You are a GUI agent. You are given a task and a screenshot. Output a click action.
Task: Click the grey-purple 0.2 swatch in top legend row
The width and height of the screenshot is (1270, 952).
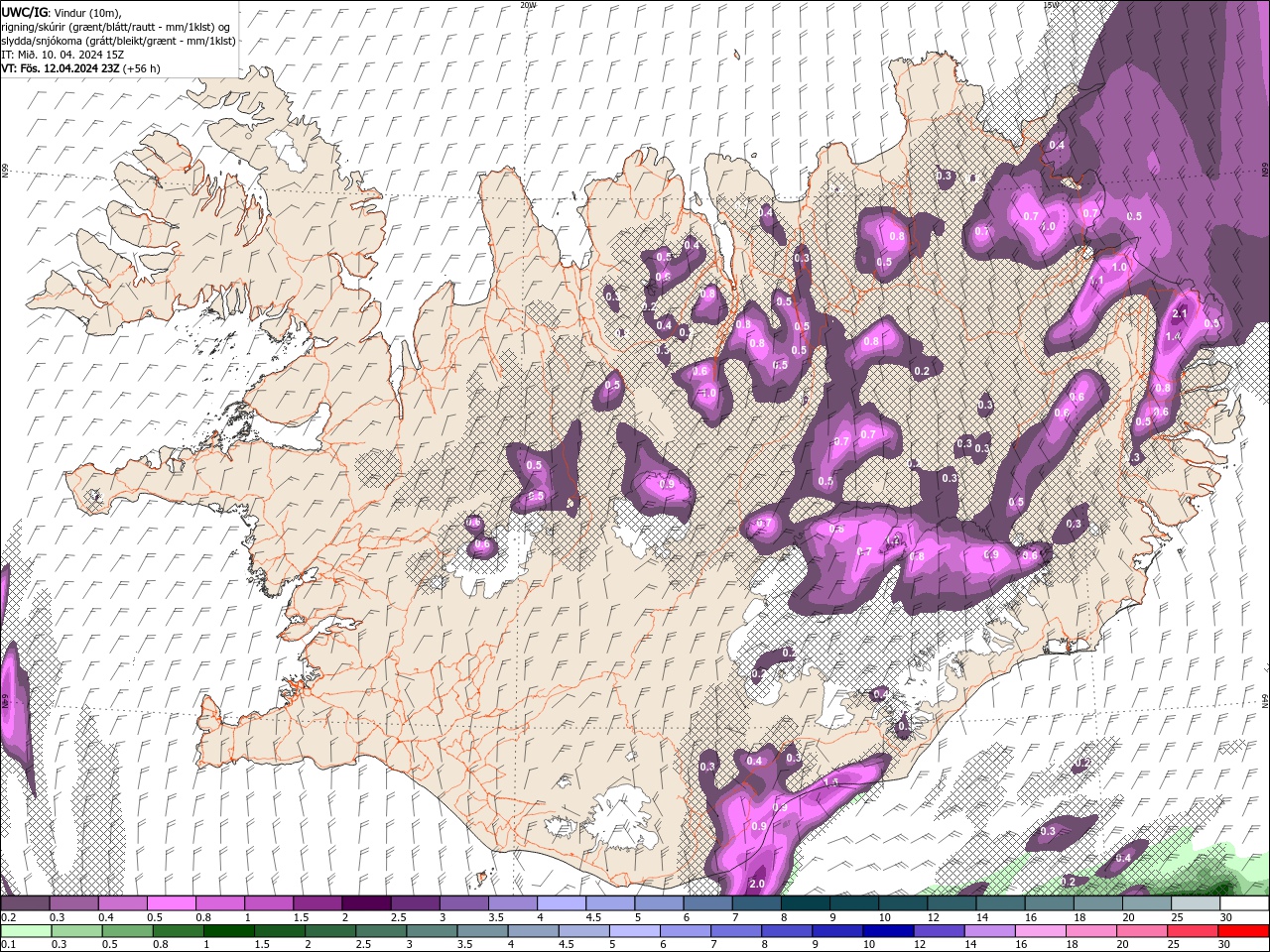[25, 903]
